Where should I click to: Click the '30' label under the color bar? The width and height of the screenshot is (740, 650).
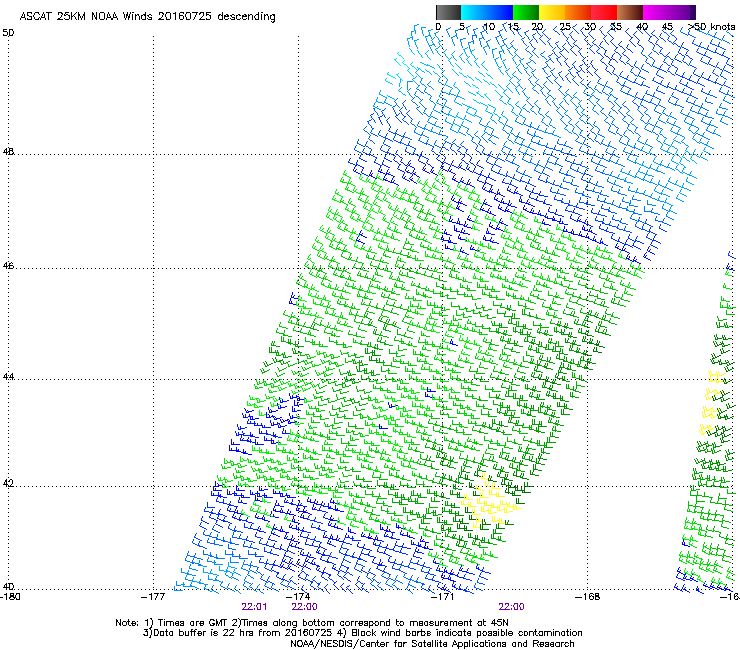(590, 27)
